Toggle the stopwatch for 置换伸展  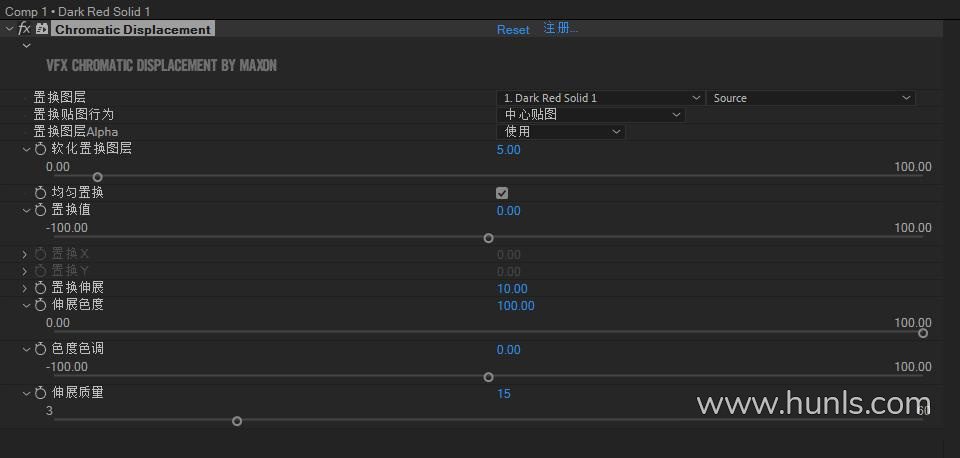tap(41, 288)
